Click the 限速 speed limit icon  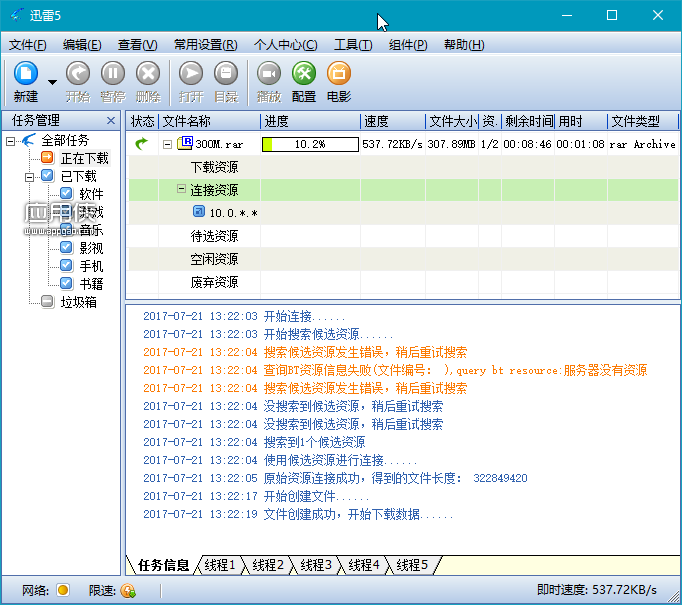[128, 591]
